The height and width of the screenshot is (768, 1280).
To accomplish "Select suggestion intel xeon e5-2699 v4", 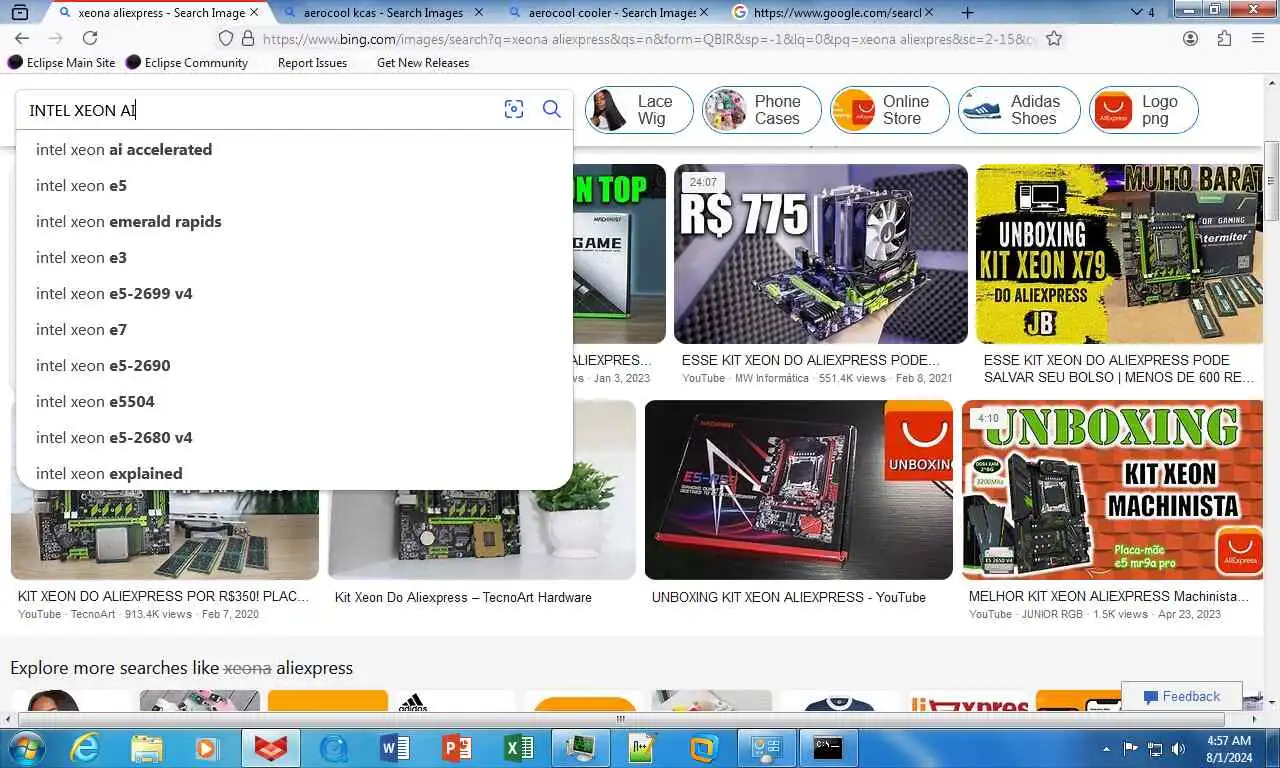I will pos(294,293).
